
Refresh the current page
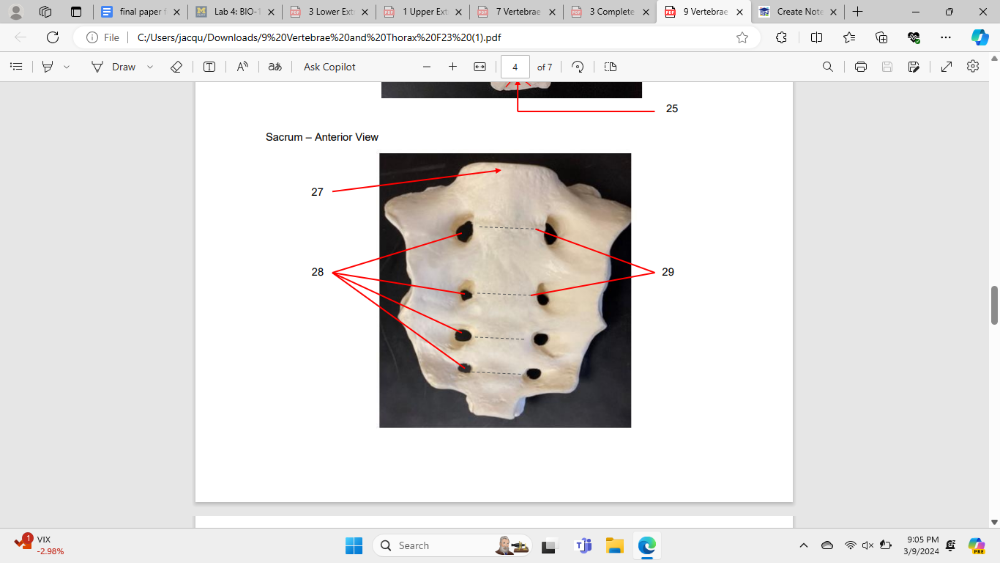click(53, 37)
